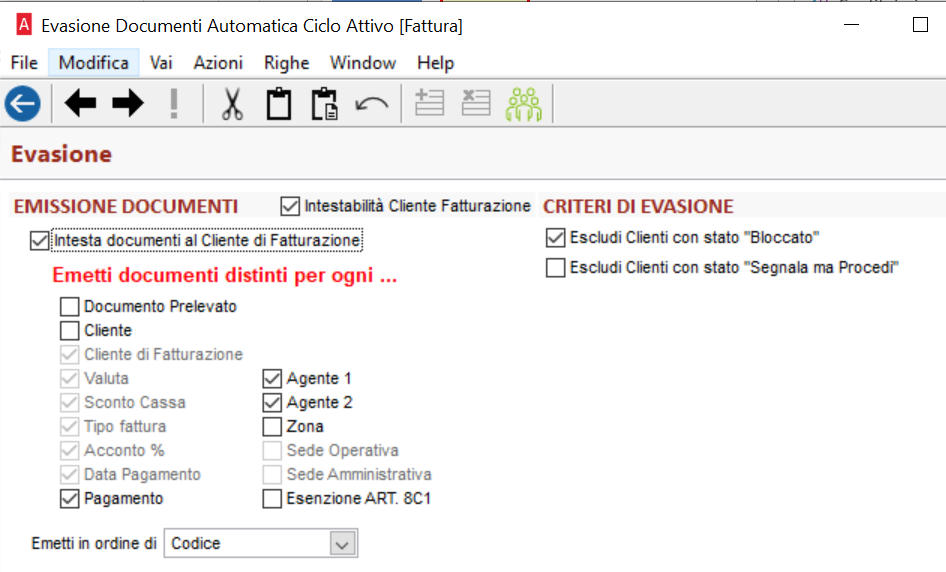Open the Vai menu
Viewport: 946px width, 572px height.
(x=161, y=63)
